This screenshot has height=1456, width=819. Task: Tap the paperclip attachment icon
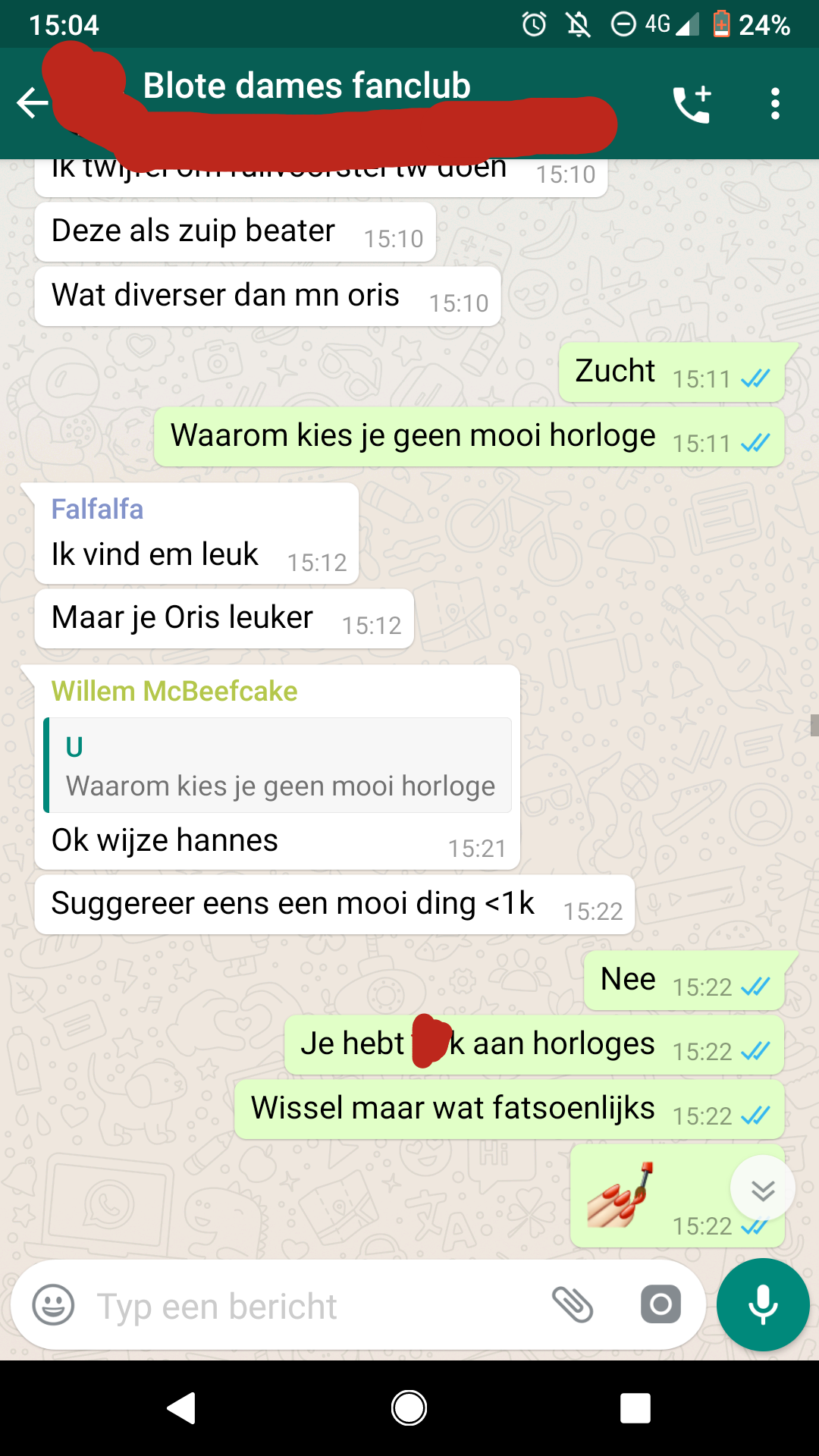click(x=573, y=1305)
